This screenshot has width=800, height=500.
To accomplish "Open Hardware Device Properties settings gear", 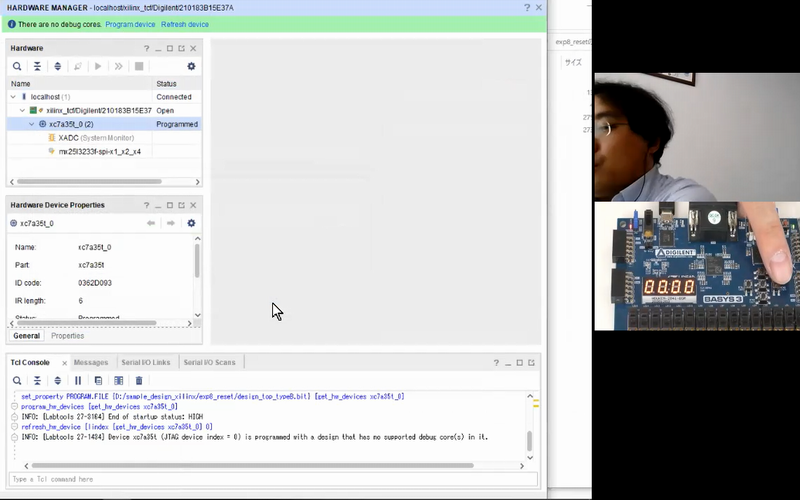I will pyautogui.click(x=191, y=223).
